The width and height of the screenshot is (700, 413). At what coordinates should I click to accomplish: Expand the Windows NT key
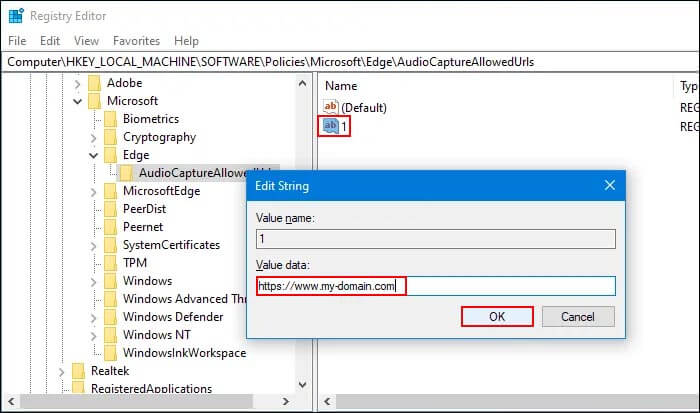[x=93, y=335]
